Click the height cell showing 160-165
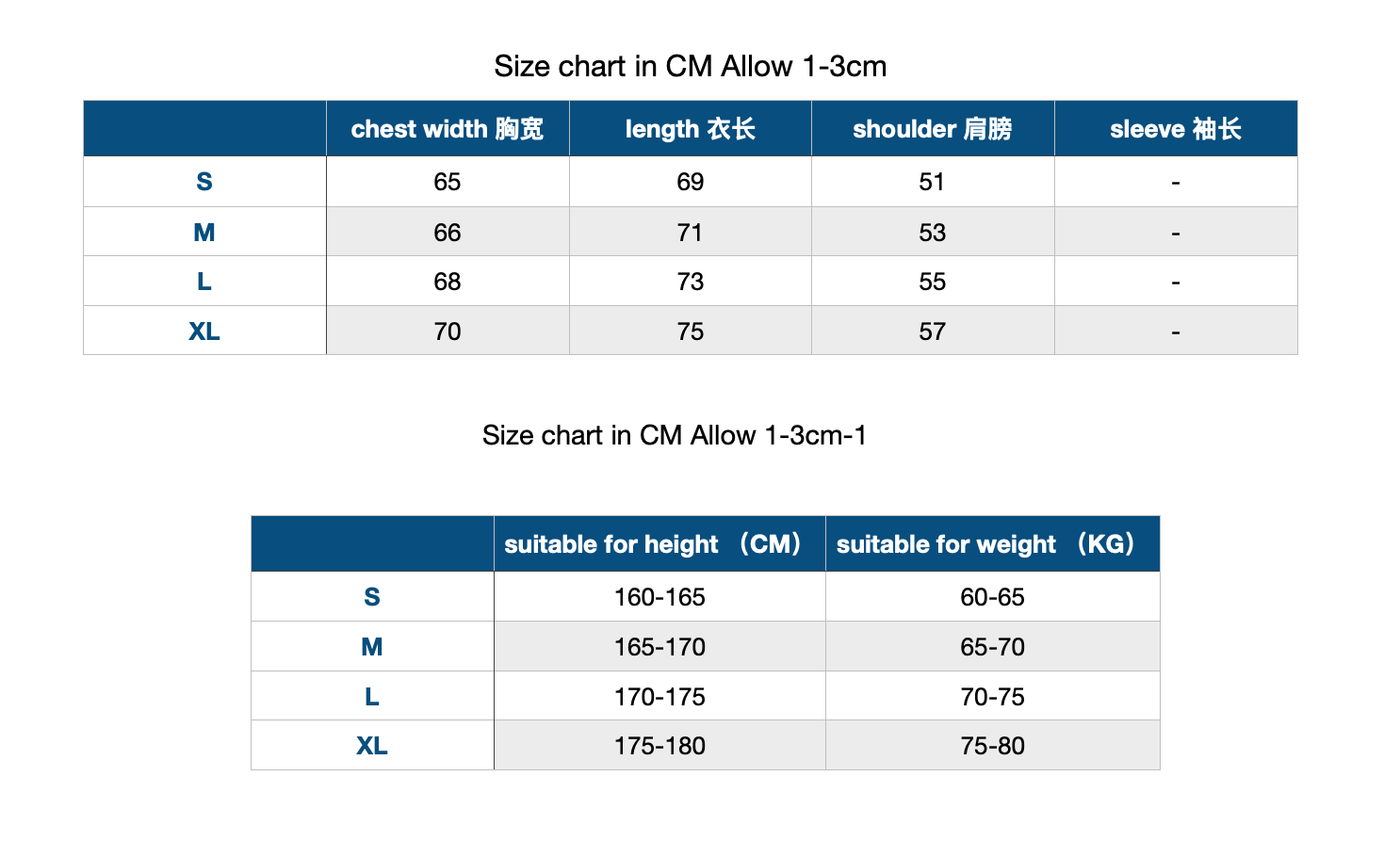Viewport: 1400px width, 857px height. 659,597
